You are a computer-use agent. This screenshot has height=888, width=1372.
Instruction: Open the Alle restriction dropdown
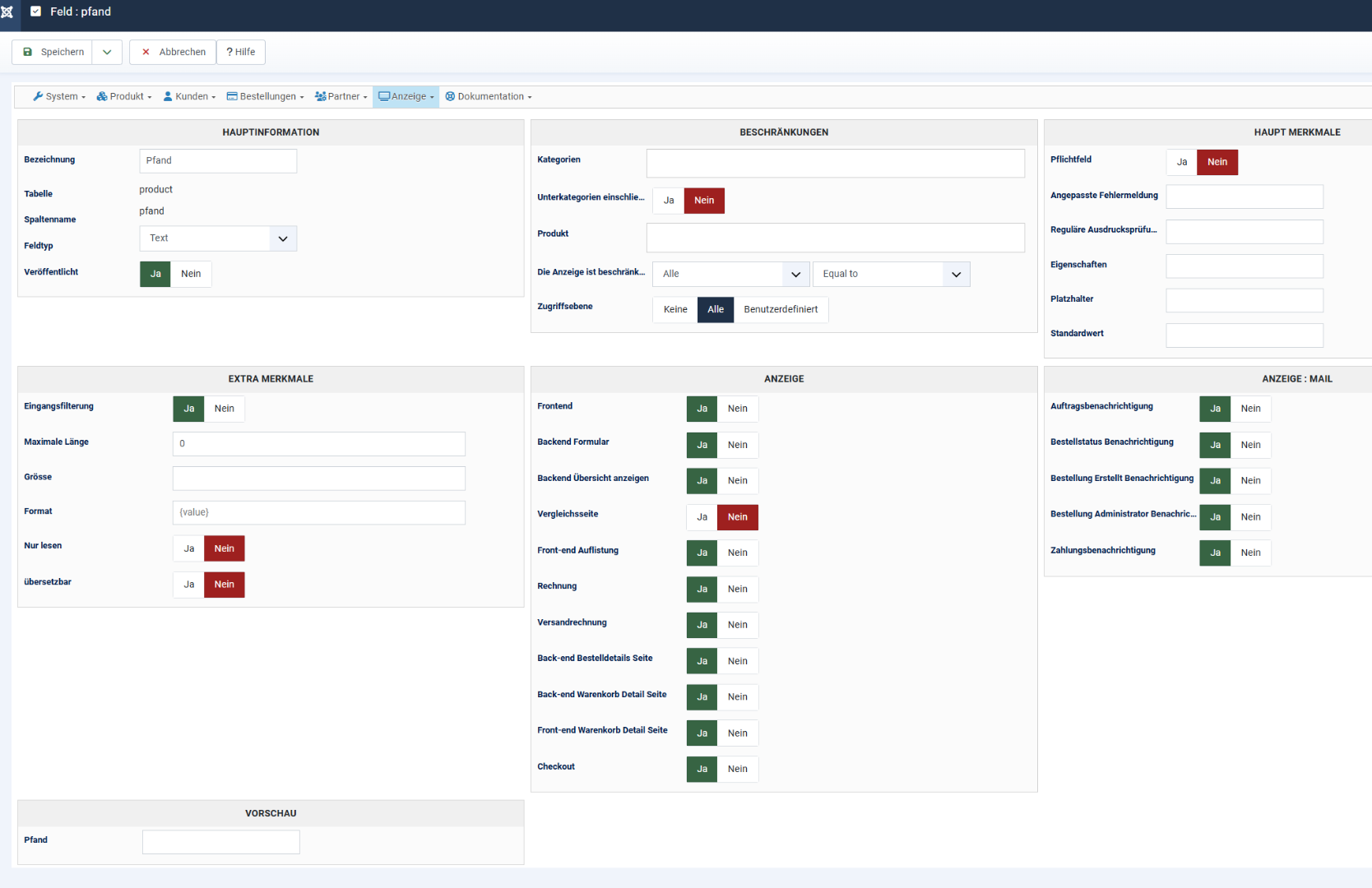(731, 274)
